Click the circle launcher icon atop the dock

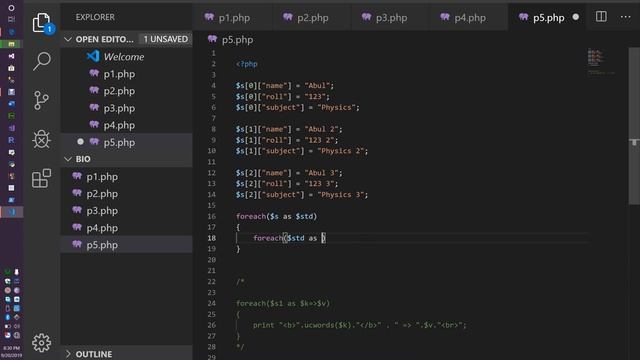[11, 8]
